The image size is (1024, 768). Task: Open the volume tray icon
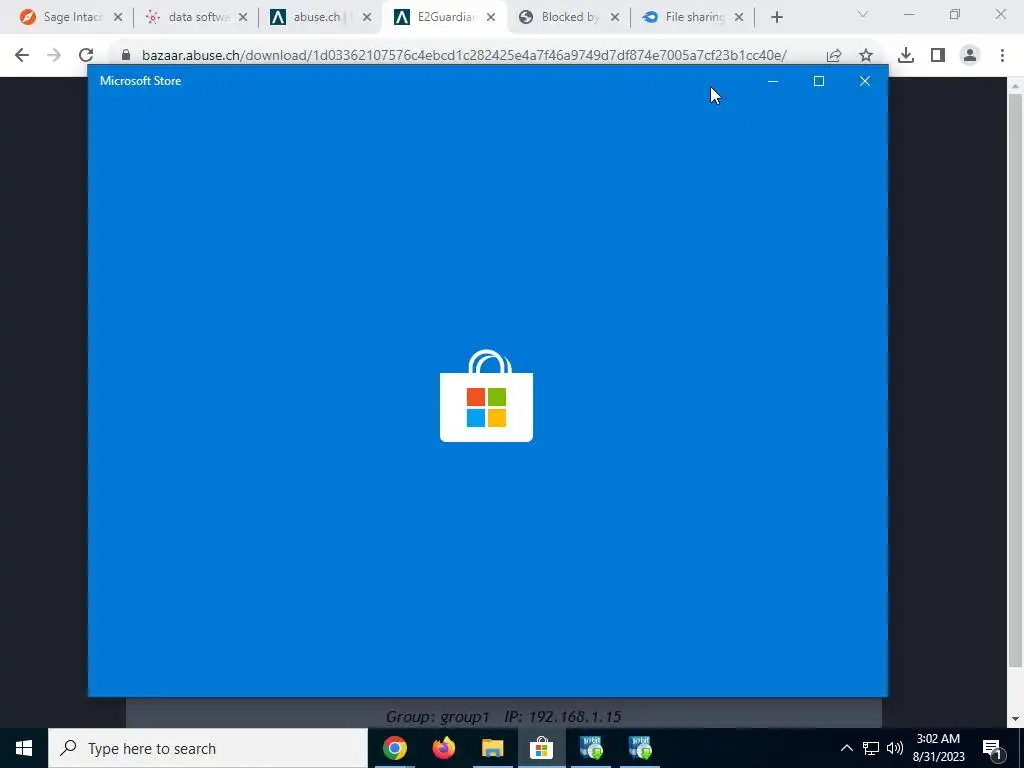click(895, 748)
